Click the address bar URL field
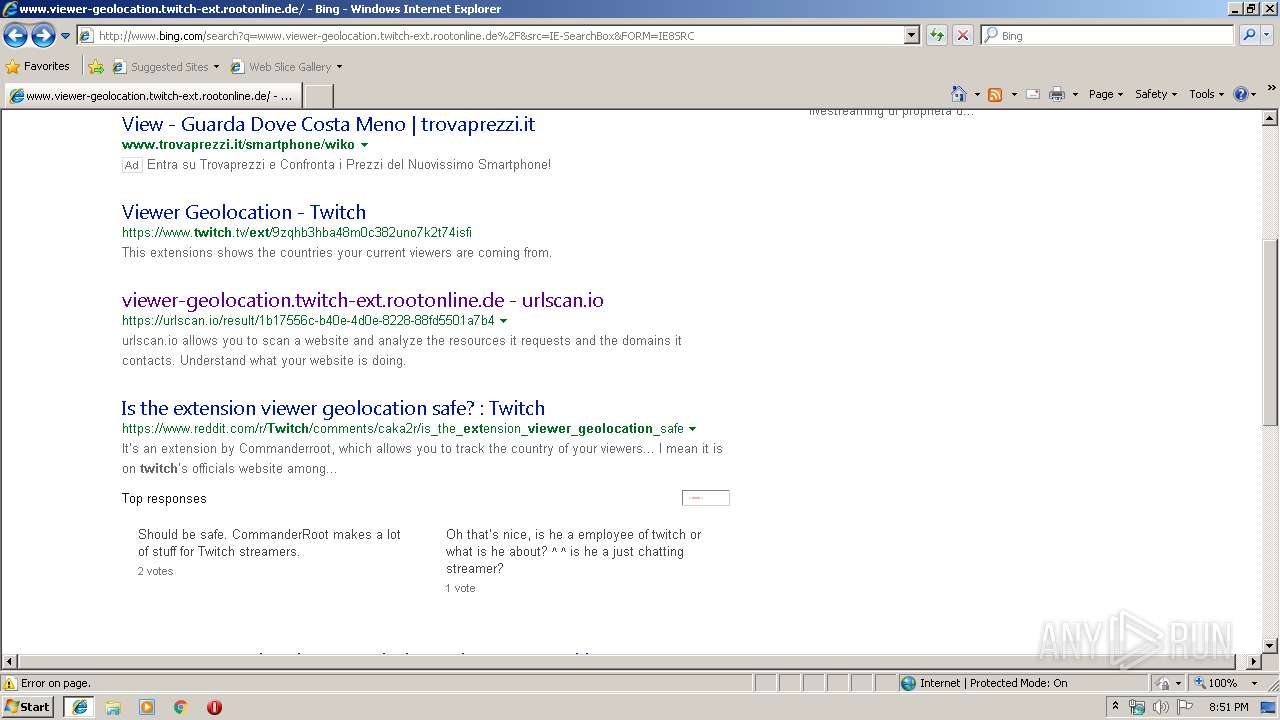 pos(490,36)
